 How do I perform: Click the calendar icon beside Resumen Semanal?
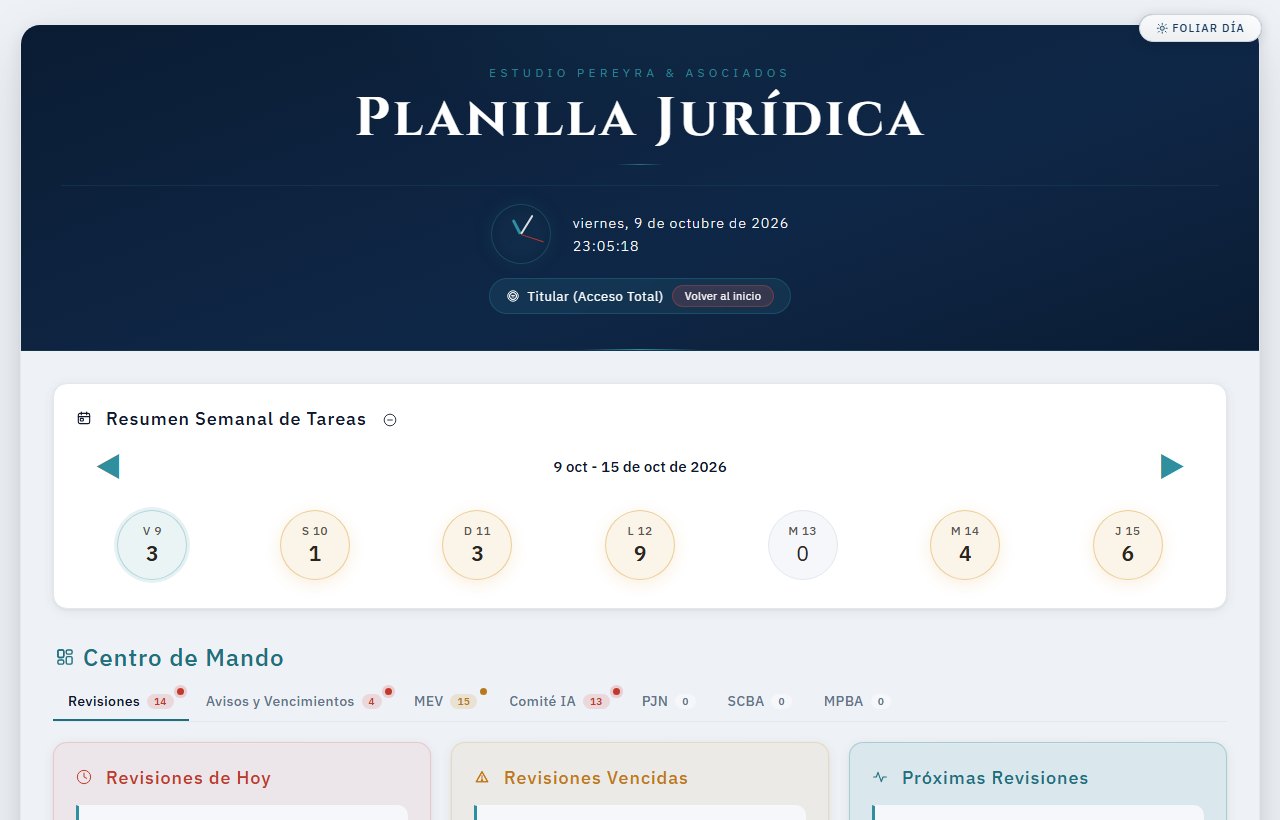[84, 418]
